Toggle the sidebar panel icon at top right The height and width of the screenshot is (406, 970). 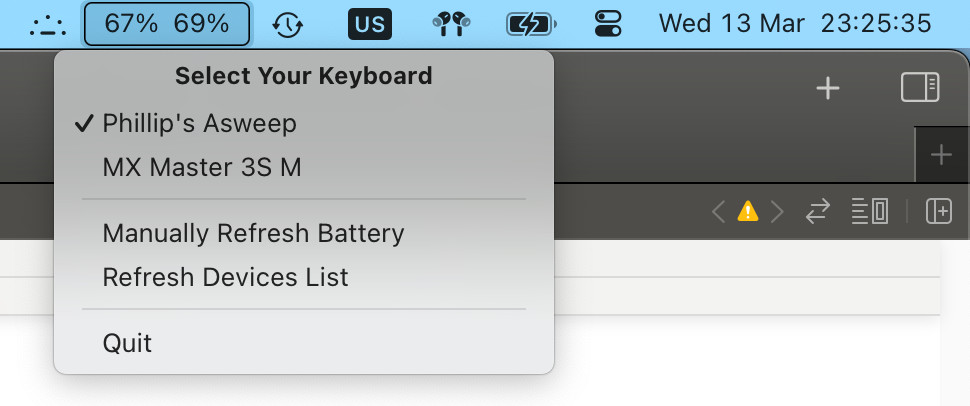tap(920, 87)
